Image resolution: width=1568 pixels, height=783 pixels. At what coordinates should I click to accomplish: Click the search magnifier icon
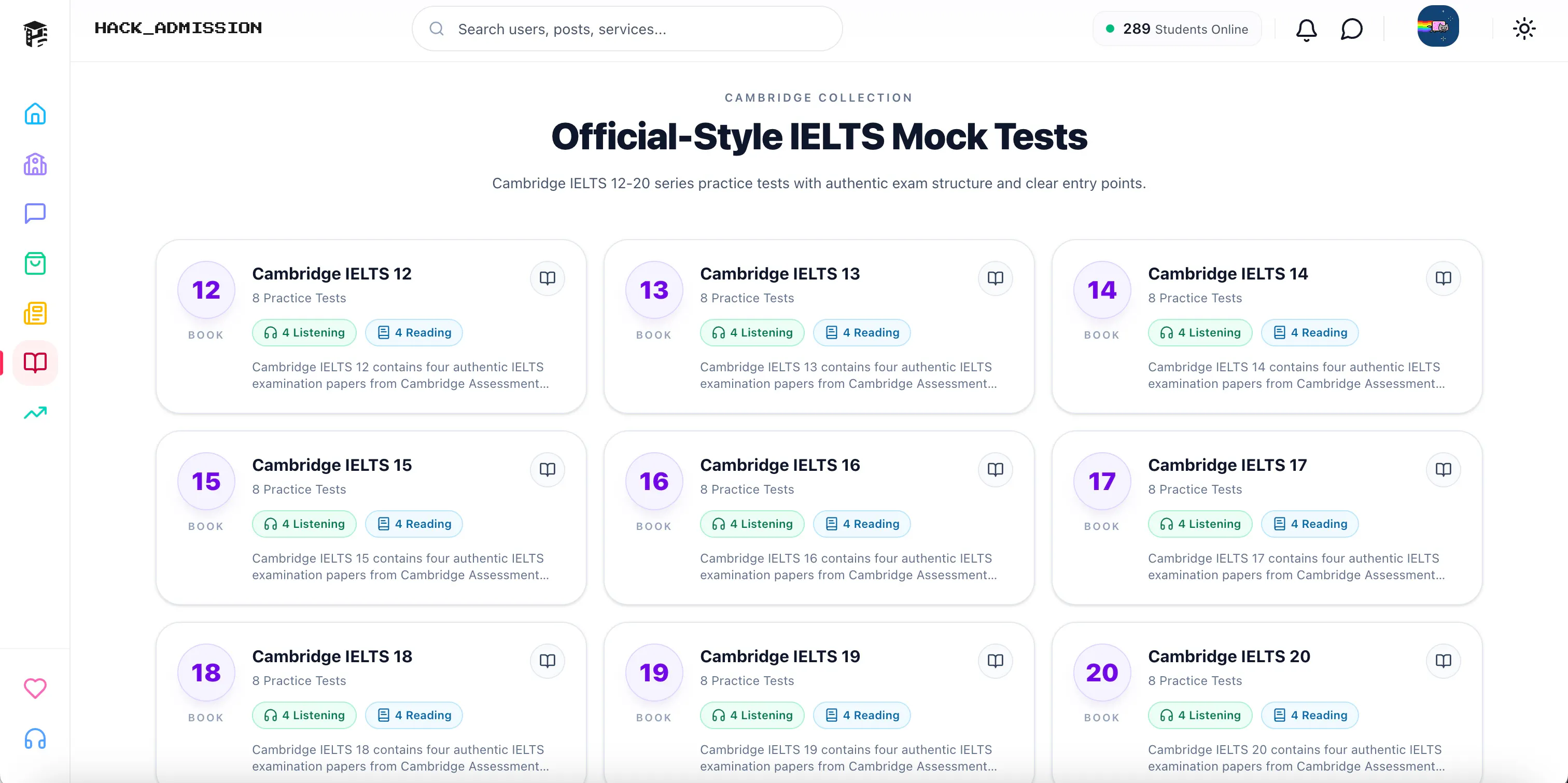click(x=437, y=29)
